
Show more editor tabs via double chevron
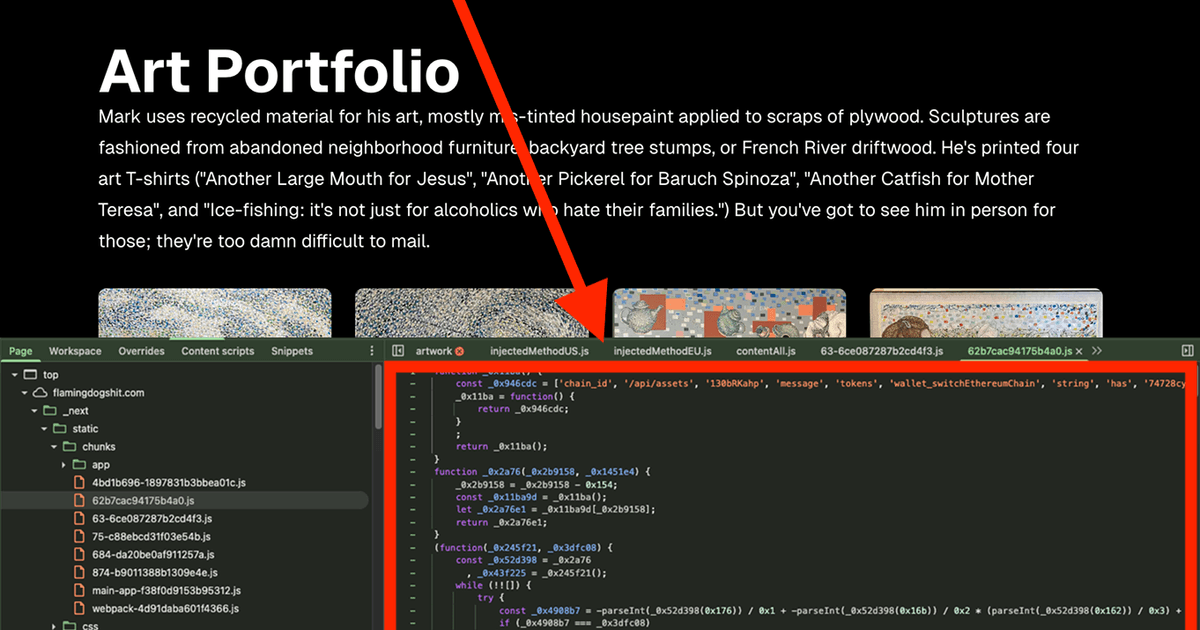pyautogui.click(x=1097, y=351)
